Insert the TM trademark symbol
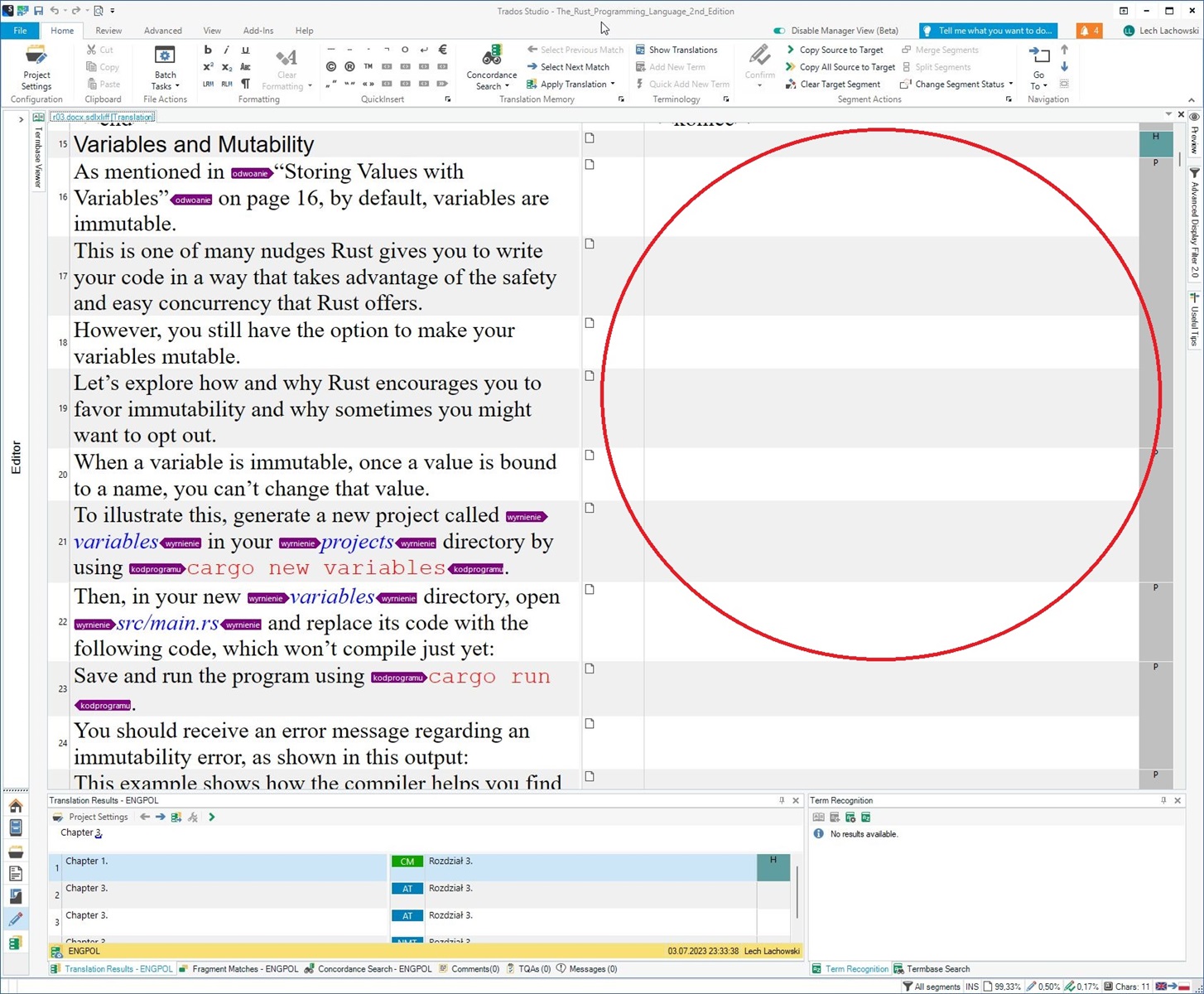Image resolution: width=1204 pixels, height=994 pixels. coord(368,66)
